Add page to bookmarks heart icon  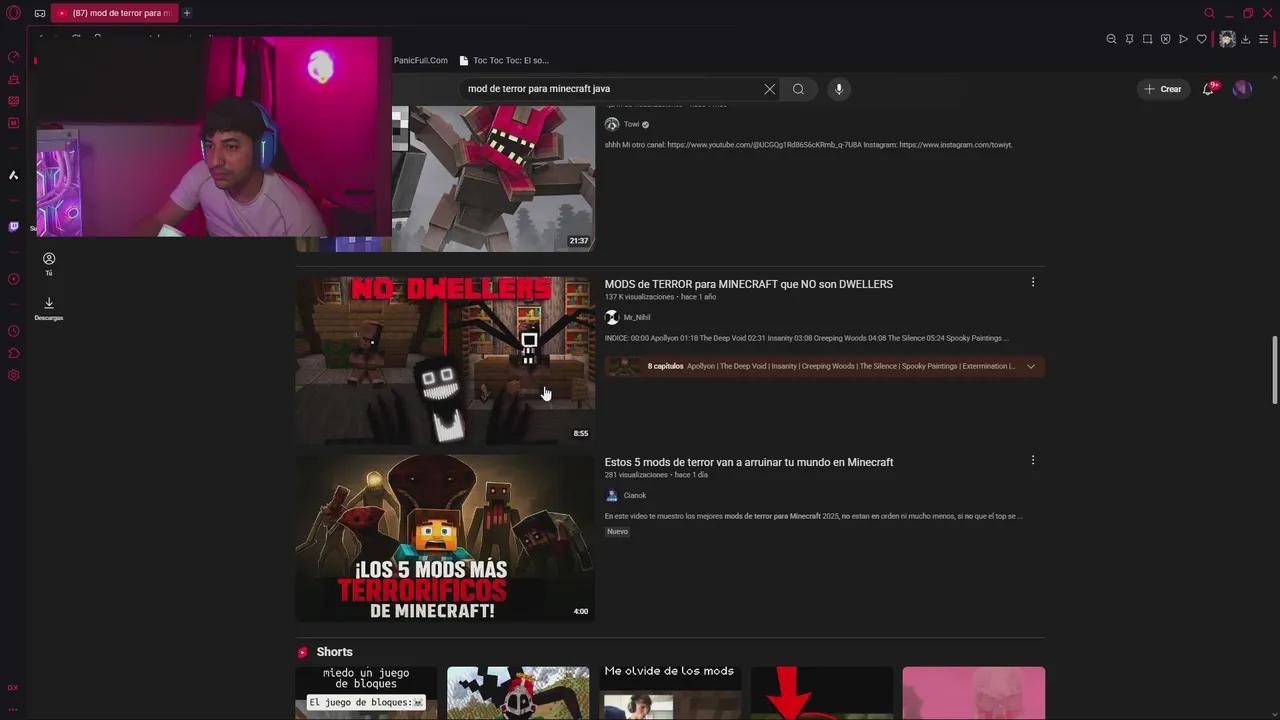(x=1201, y=39)
